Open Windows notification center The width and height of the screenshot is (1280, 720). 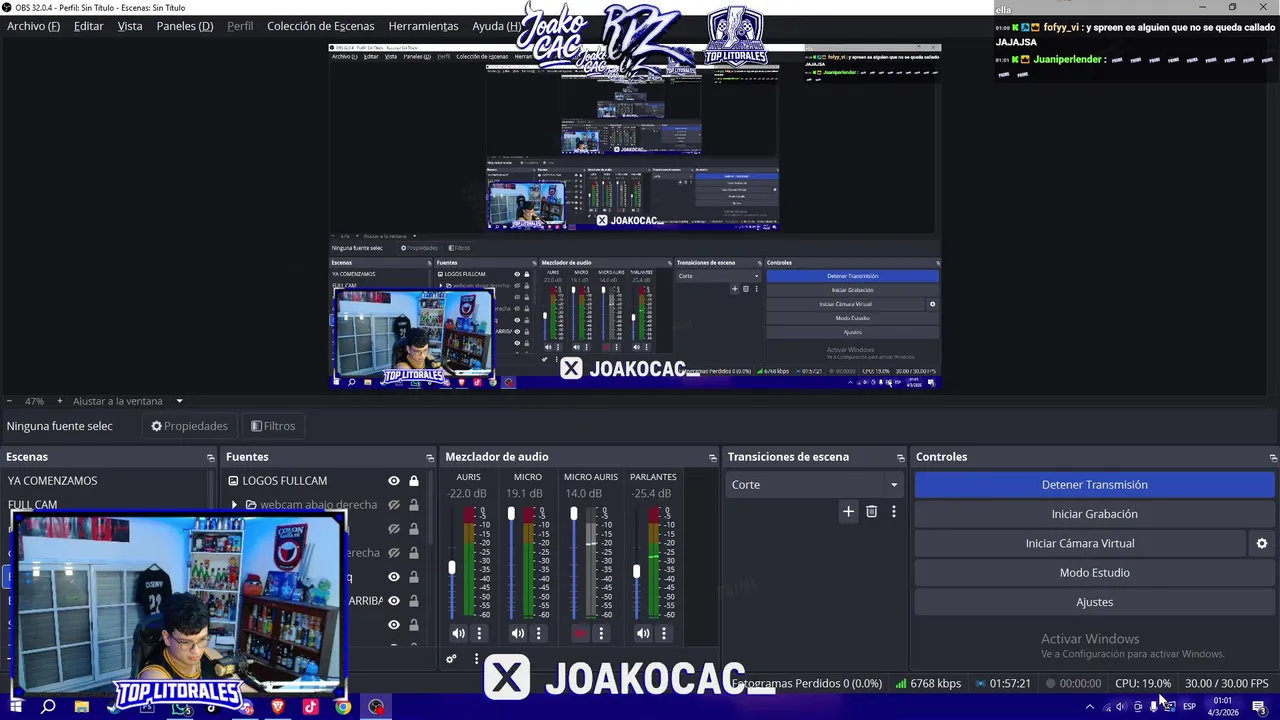pyautogui.click(x=1259, y=707)
